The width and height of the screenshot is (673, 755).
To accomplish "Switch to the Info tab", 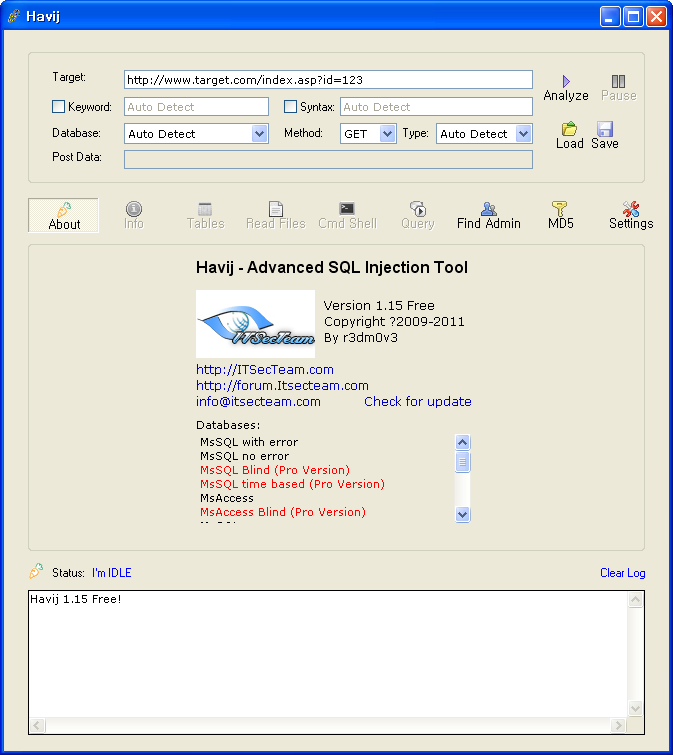I will point(134,216).
